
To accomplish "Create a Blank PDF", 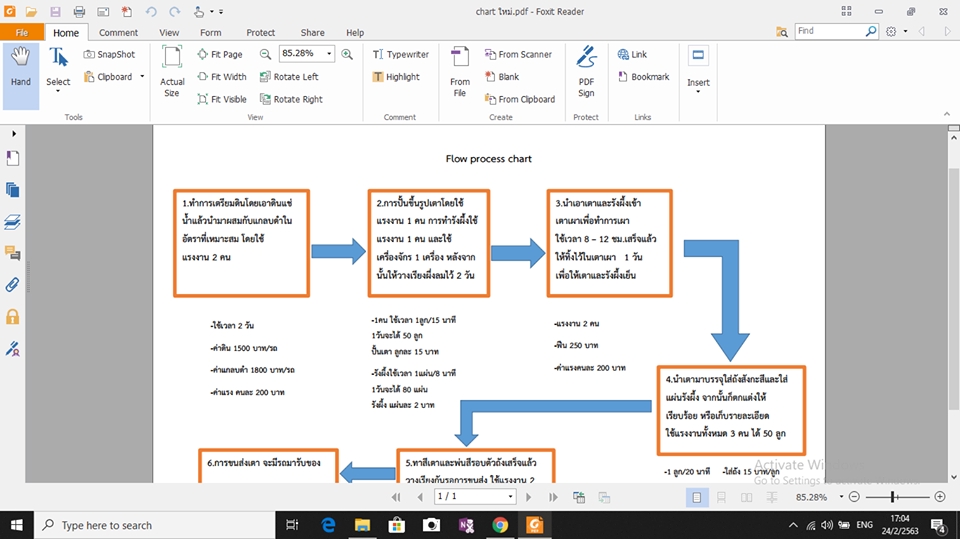I will [502, 77].
